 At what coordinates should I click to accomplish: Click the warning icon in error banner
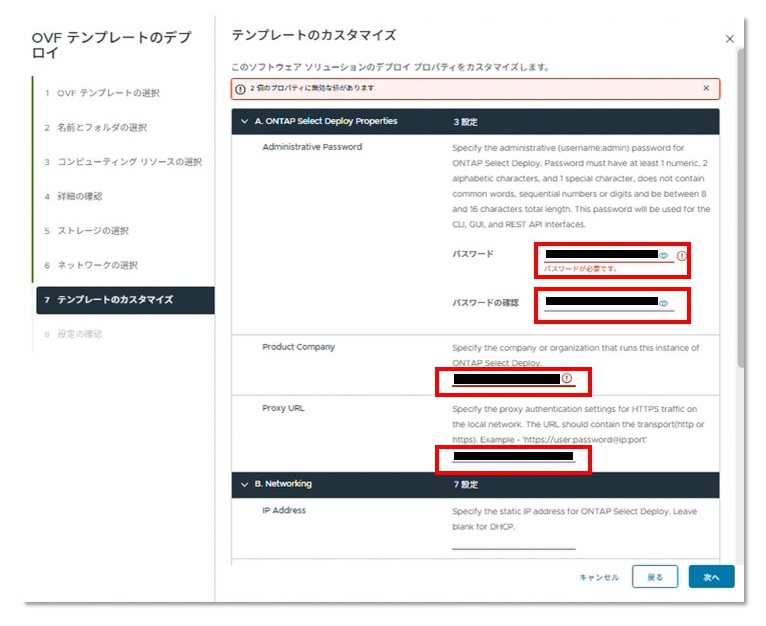coord(240,88)
